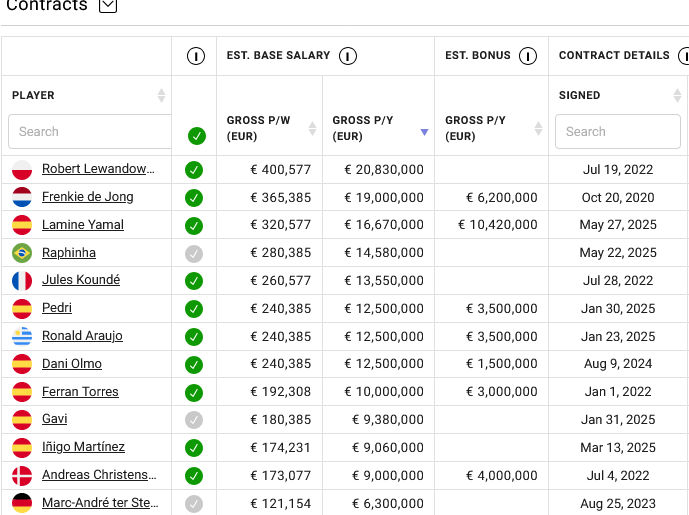Click Spain flag beside Gavi
Screen dimensions: 689x515
tap(22, 420)
